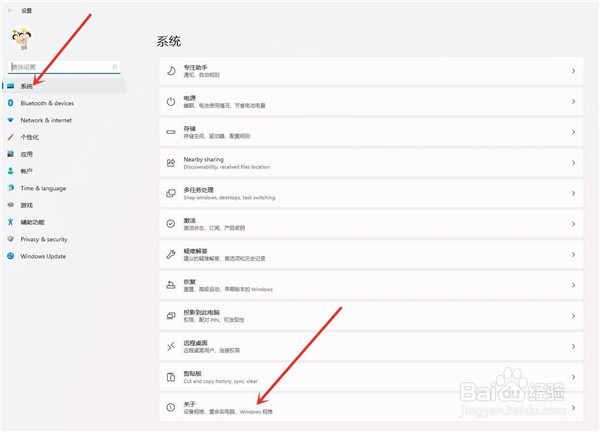Expand 存储 row chevron
The image size is (600, 432).
tap(574, 132)
